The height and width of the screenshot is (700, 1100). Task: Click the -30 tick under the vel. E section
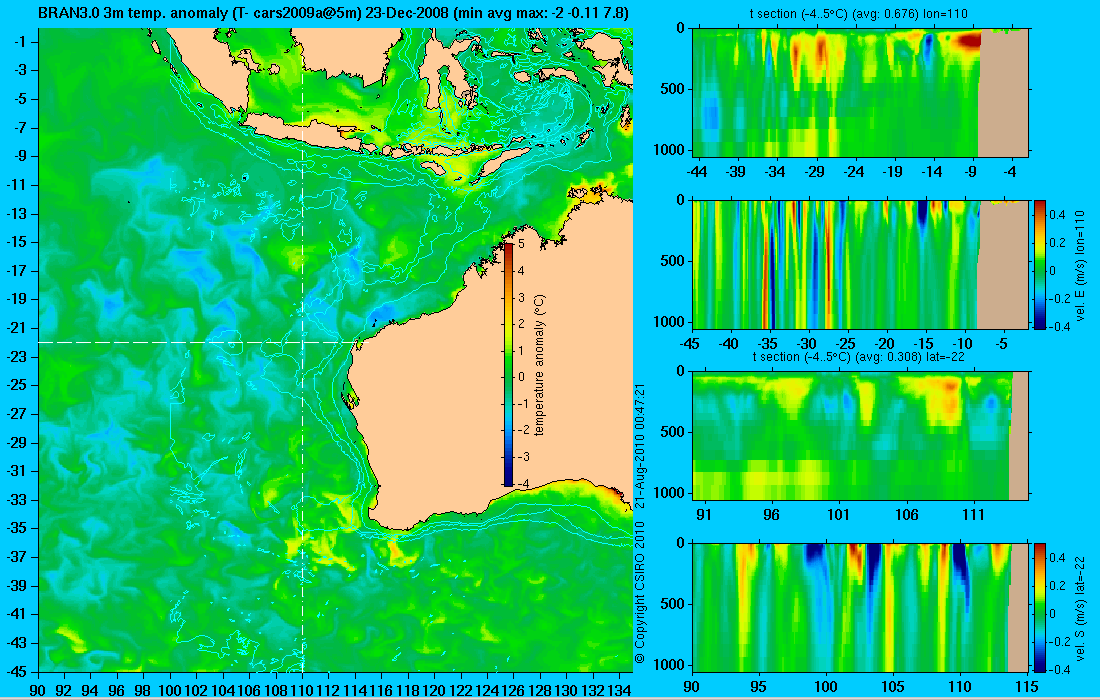click(x=807, y=344)
